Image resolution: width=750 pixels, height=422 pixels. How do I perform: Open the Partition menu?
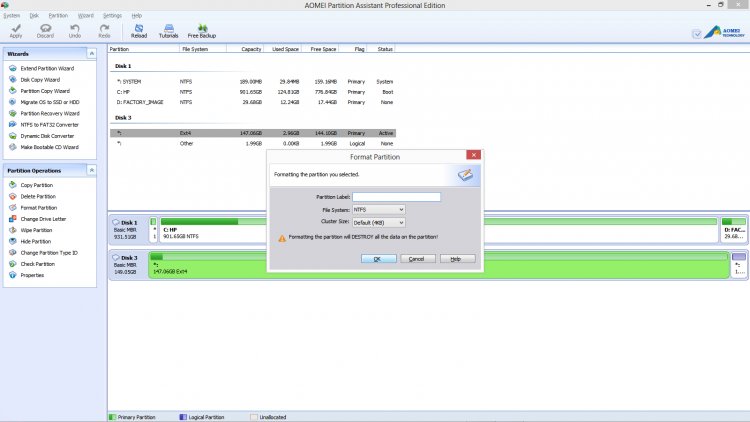point(58,16)
